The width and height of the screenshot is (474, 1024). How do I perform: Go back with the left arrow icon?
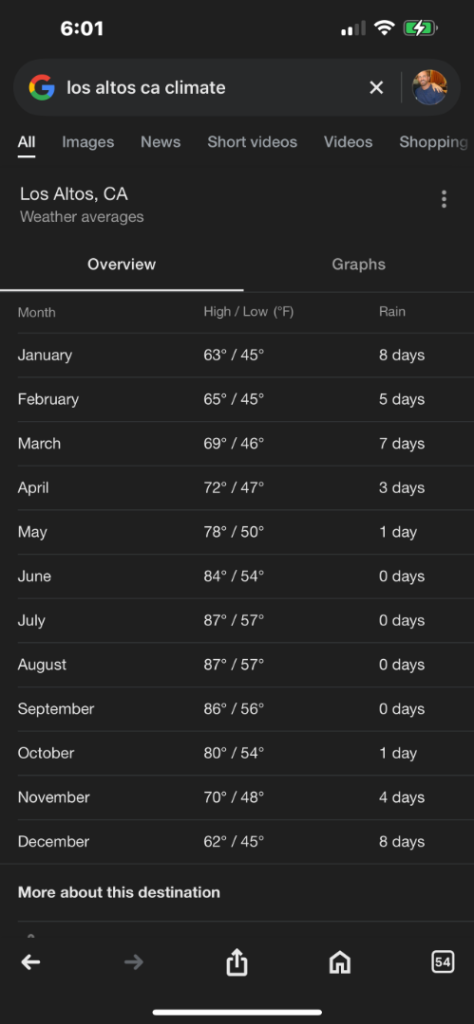31,962
